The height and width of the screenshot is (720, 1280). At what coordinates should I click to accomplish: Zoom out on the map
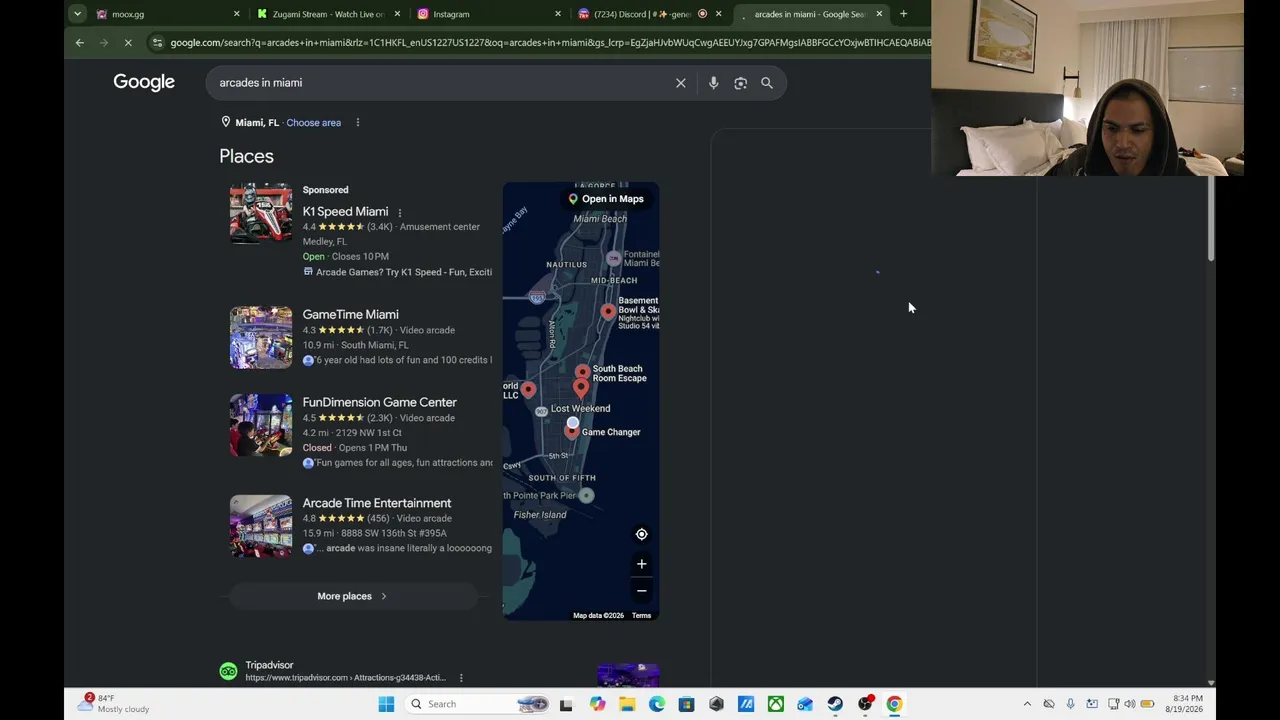pyautogui.click(x=642, y=591)
